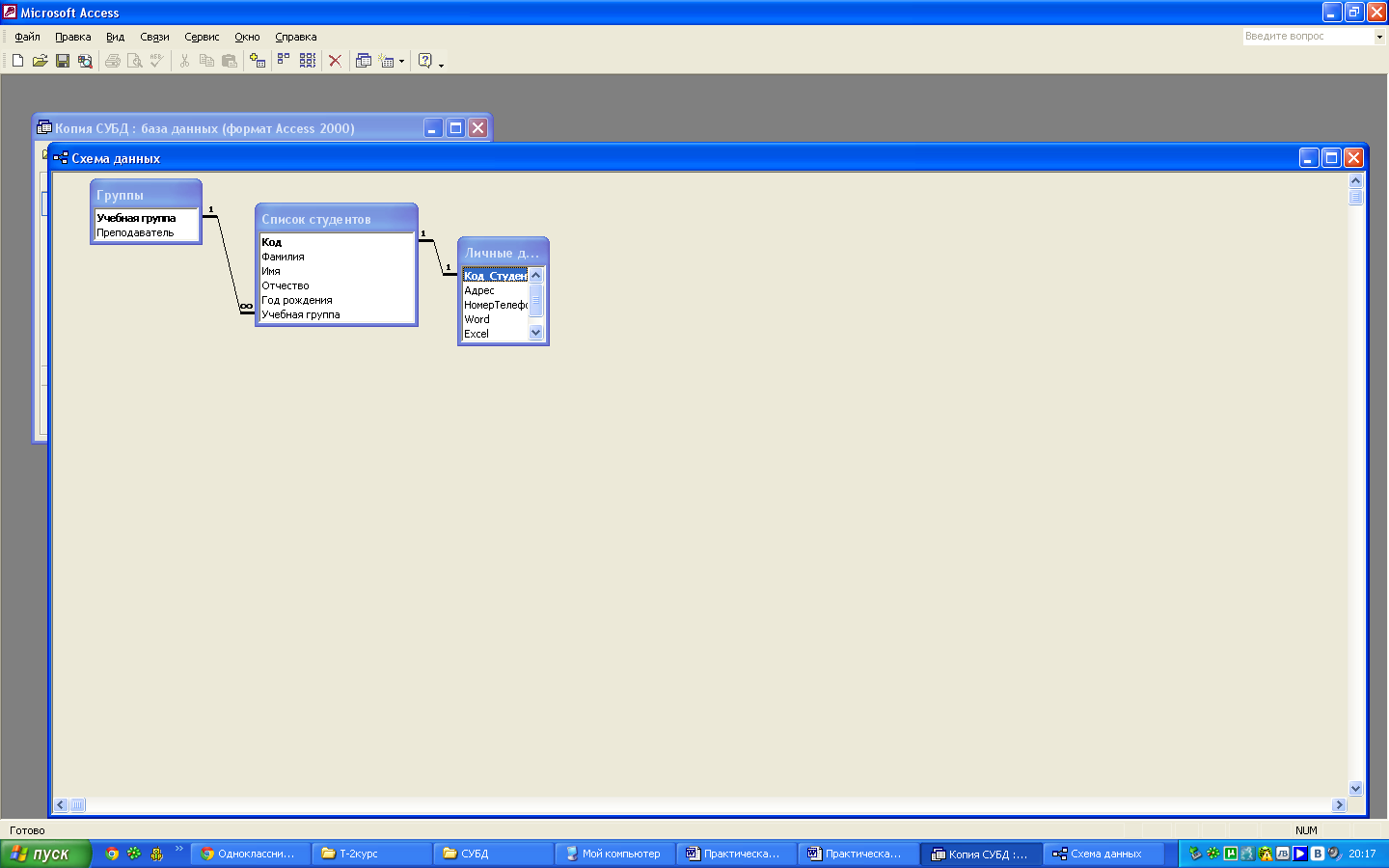Click the Save floppy disk icon
Viewport: 1389px width, 868px height.
click(63, 61)
